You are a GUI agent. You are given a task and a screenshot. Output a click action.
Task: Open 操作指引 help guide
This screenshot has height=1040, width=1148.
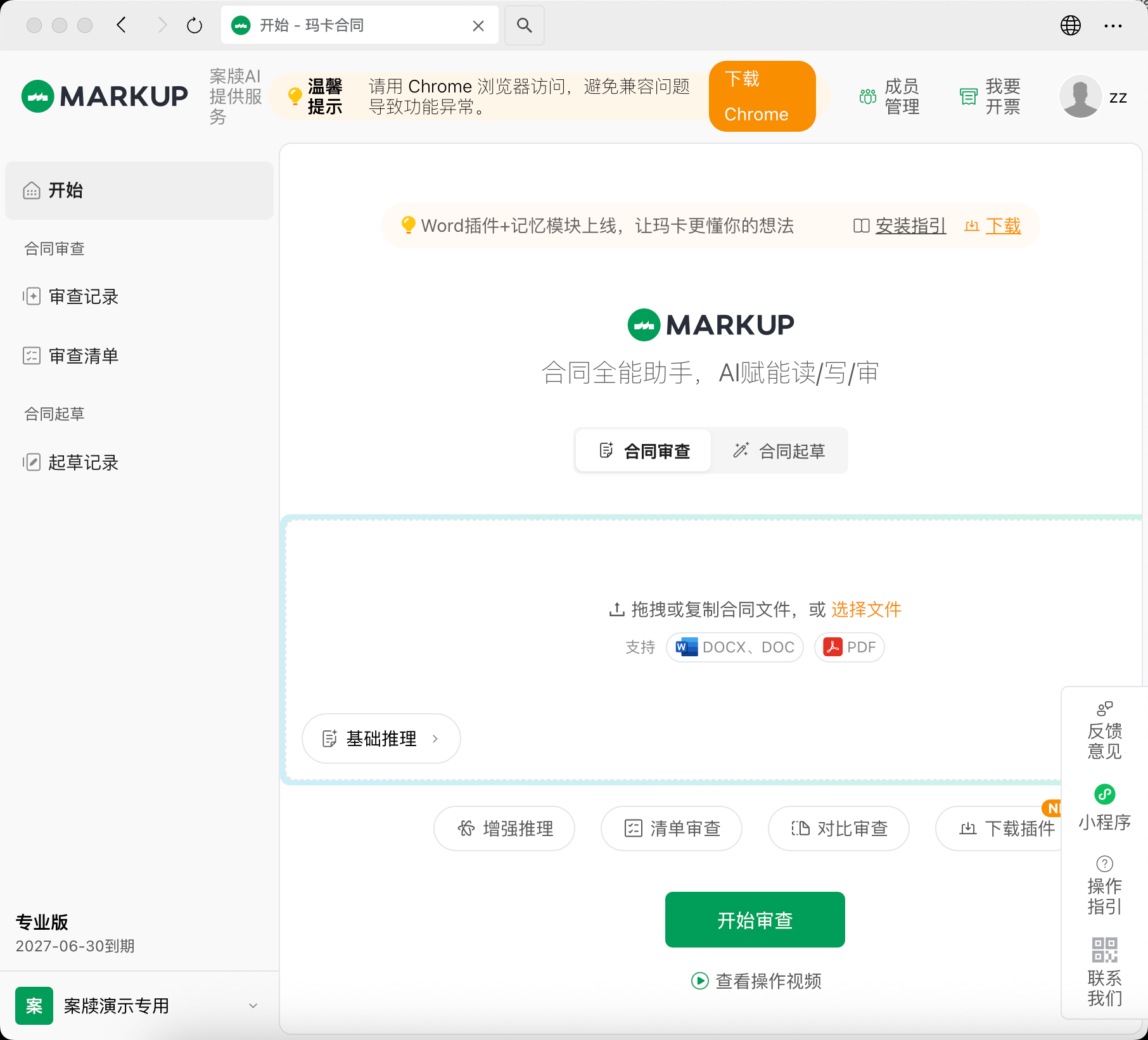tap(1105, 885)
